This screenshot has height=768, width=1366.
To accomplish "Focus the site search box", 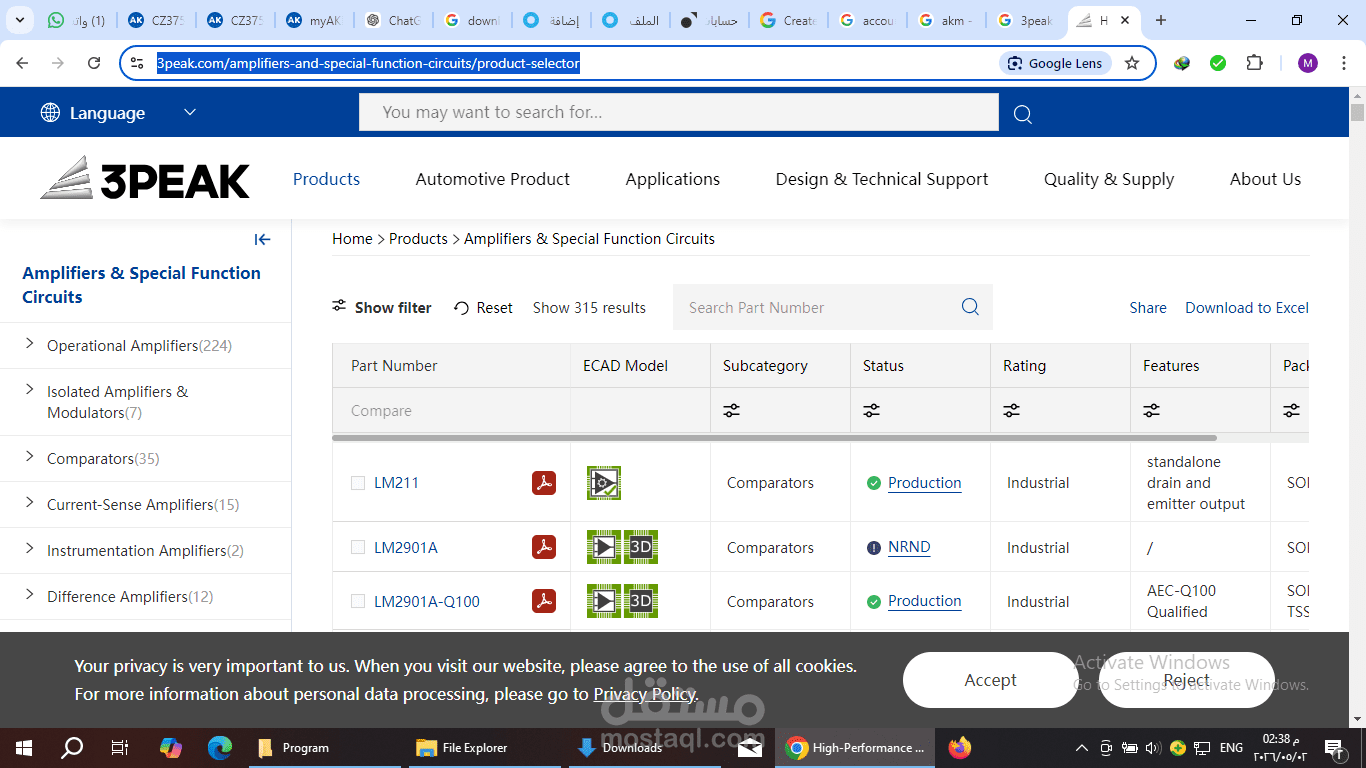I will (679, 112).
